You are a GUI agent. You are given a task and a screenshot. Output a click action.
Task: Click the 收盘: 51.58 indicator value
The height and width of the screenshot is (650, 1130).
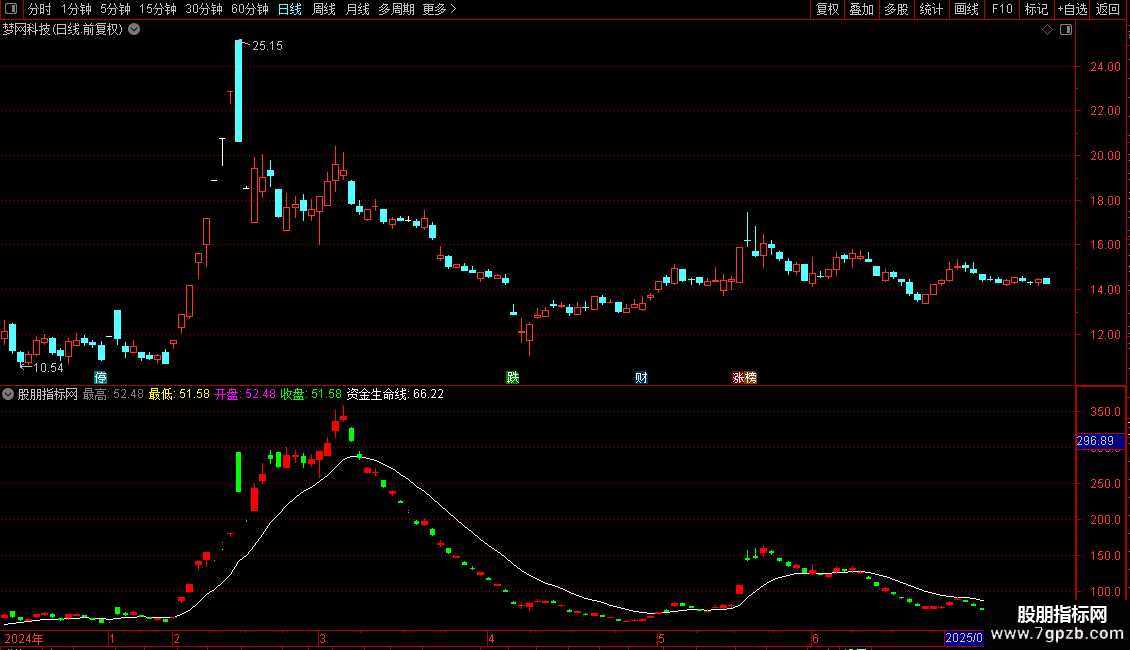[x=311, y=394]
